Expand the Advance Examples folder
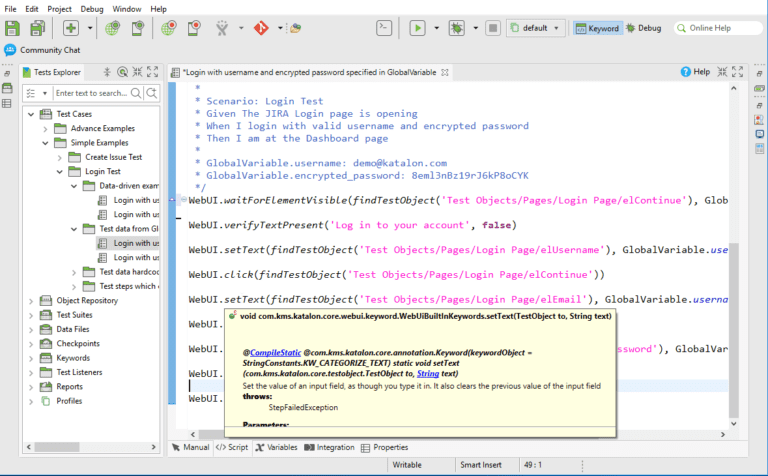 click(46, 128)
